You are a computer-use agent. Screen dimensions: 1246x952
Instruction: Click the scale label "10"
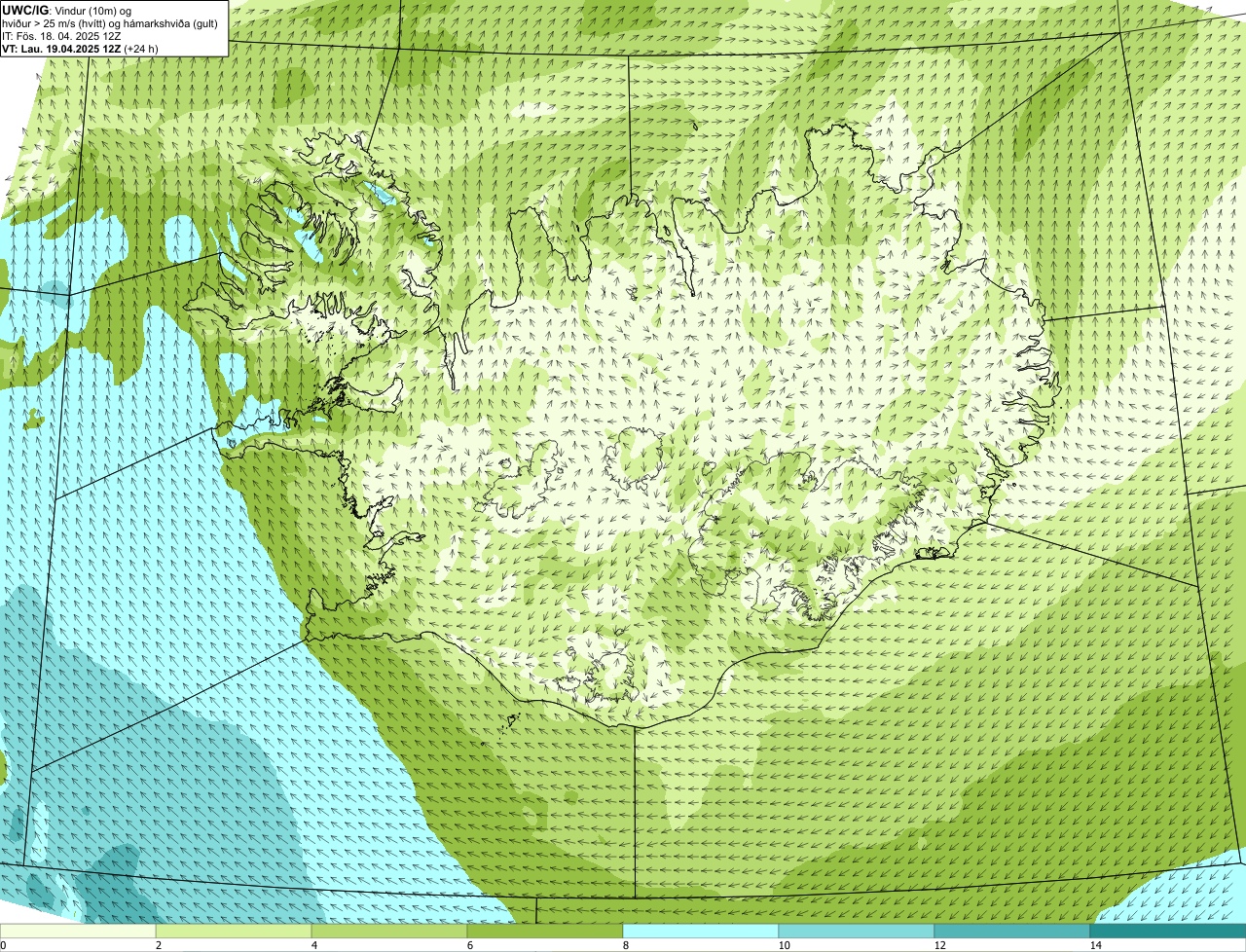[784, 945]
